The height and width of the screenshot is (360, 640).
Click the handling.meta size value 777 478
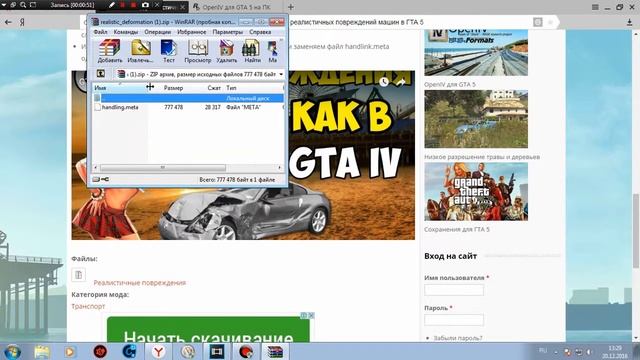[173, 107]
